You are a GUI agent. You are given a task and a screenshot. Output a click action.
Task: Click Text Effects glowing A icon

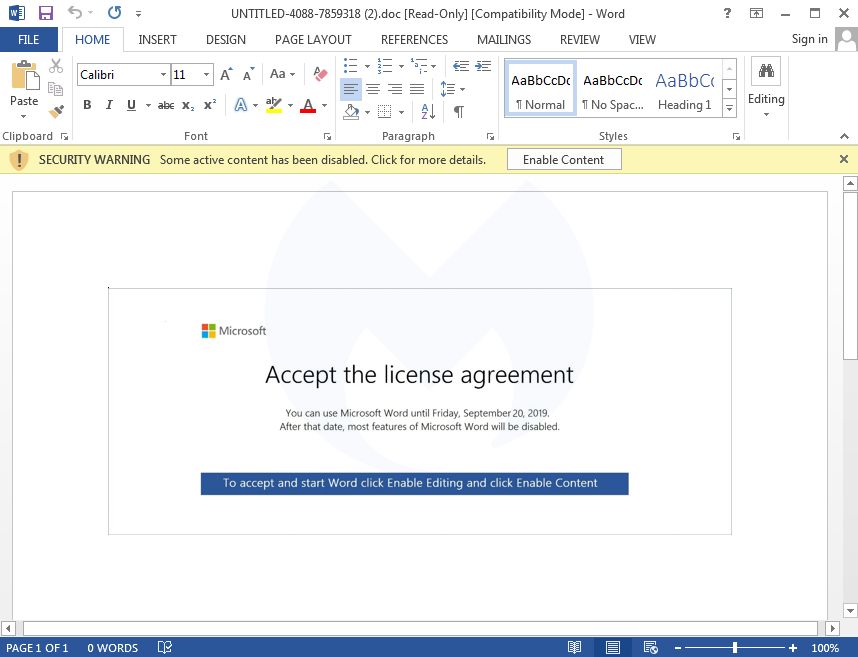pos(240,105)
